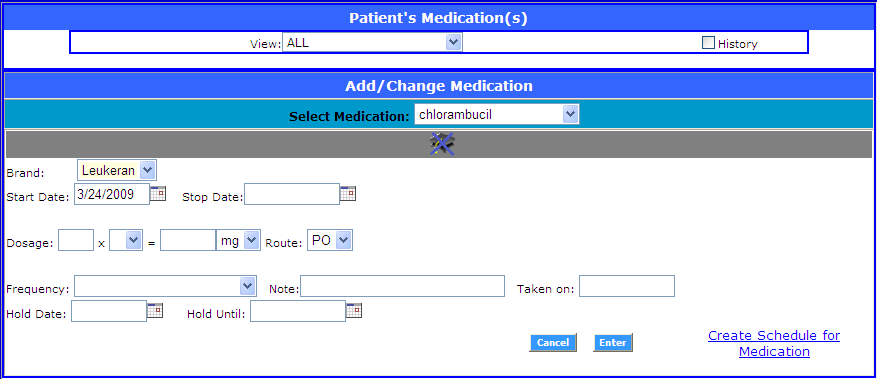Click the Start Date input field
The width and height of the screenshot is (877, 379).
pos(112,194)
